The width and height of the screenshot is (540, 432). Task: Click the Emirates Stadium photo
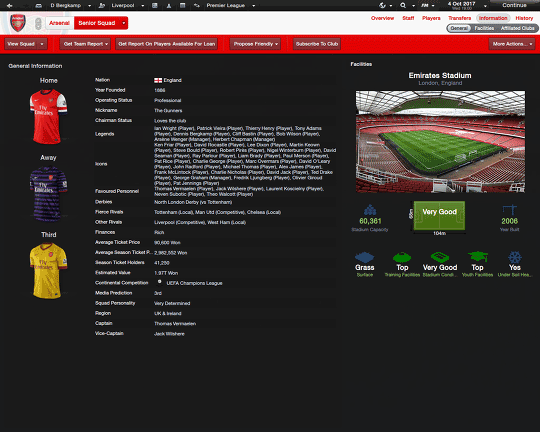click(440, 142)
